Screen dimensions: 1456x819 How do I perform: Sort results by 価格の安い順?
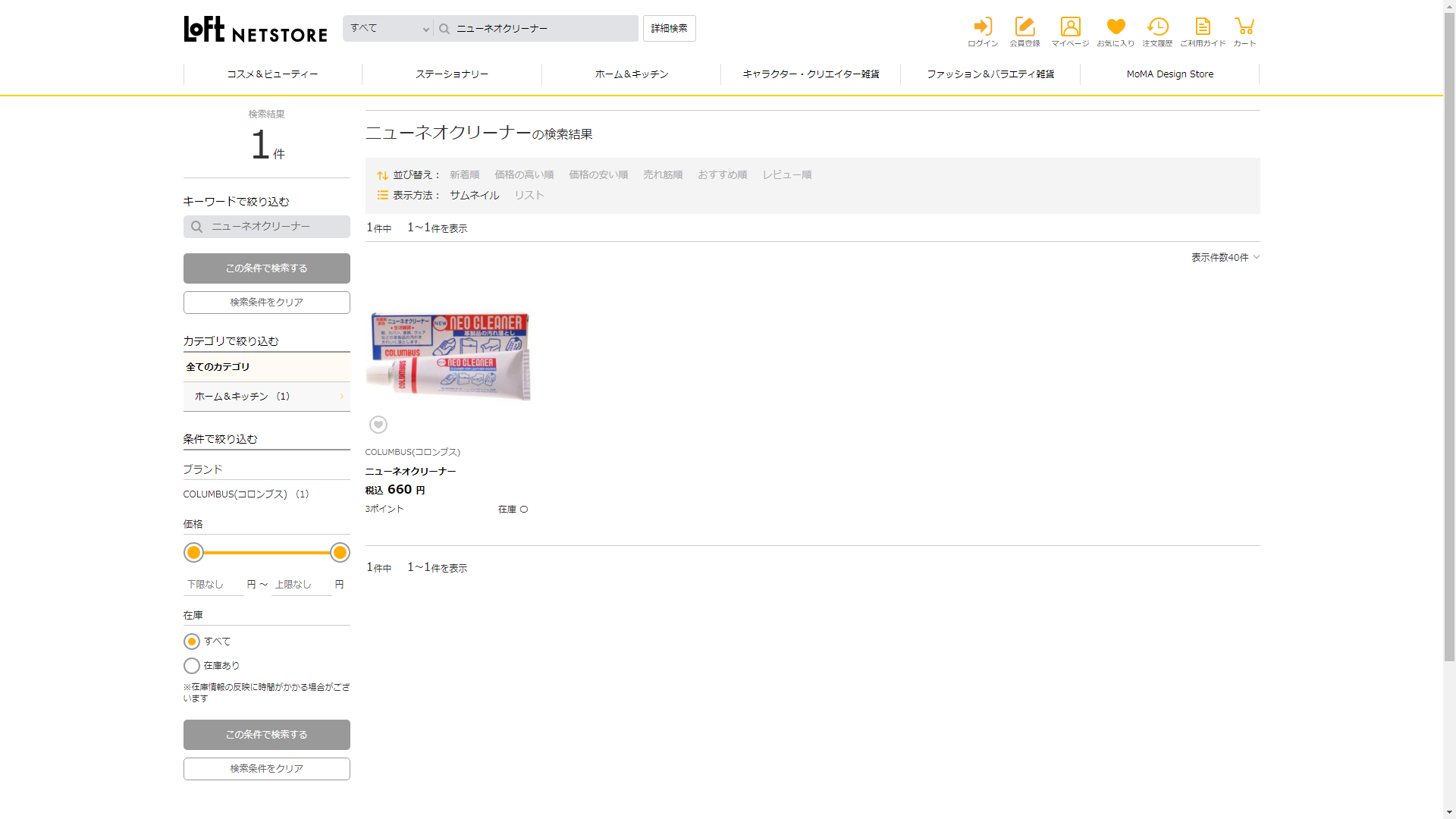pyautogui.click(x=598, y=175)
